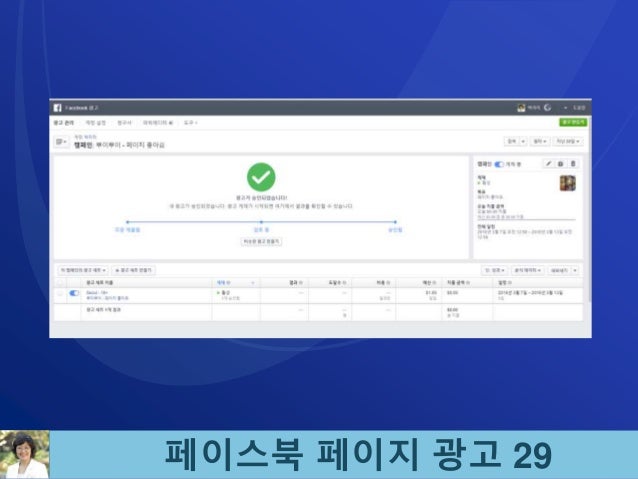Click the large green approval checkmark
The height and width of the screenshot is (479, 638).
pos(261,177)
